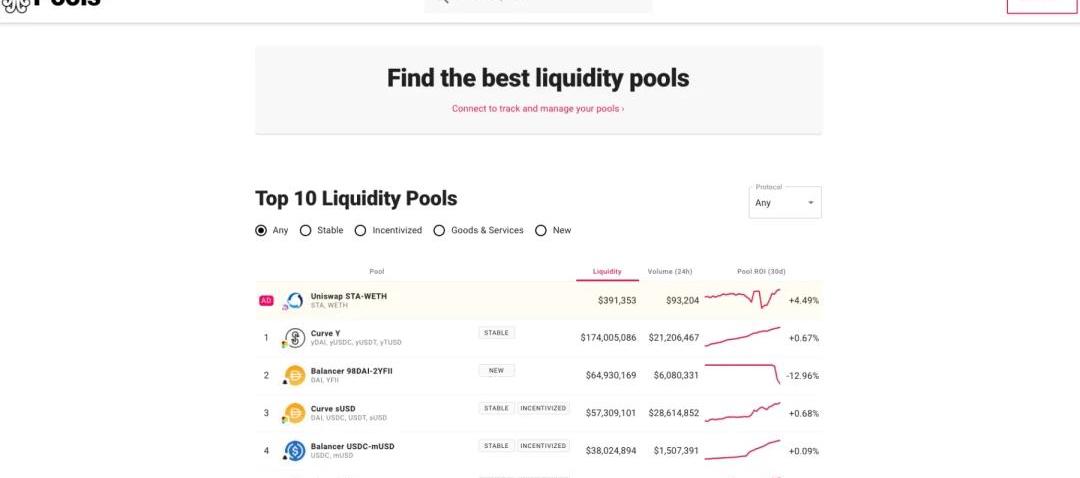Select the Incentivized radio filter

(361, 230)
